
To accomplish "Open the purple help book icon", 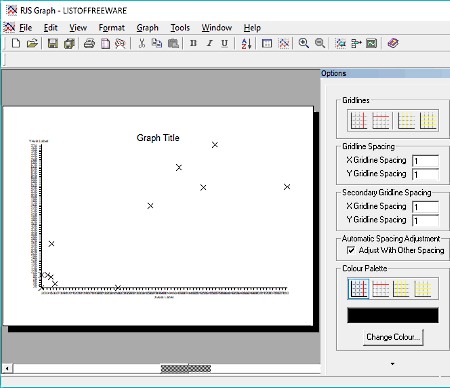I will pos(393,43).
